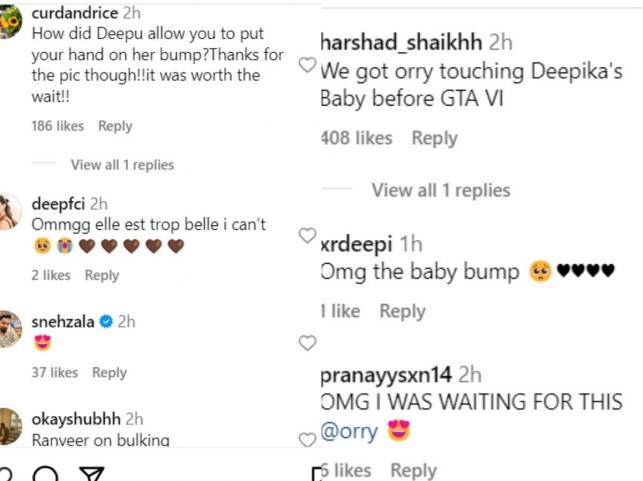This screenshot has width=643, height=481.
Task: Tap the heart beside snehzala's comment
Action: [308, 343]
